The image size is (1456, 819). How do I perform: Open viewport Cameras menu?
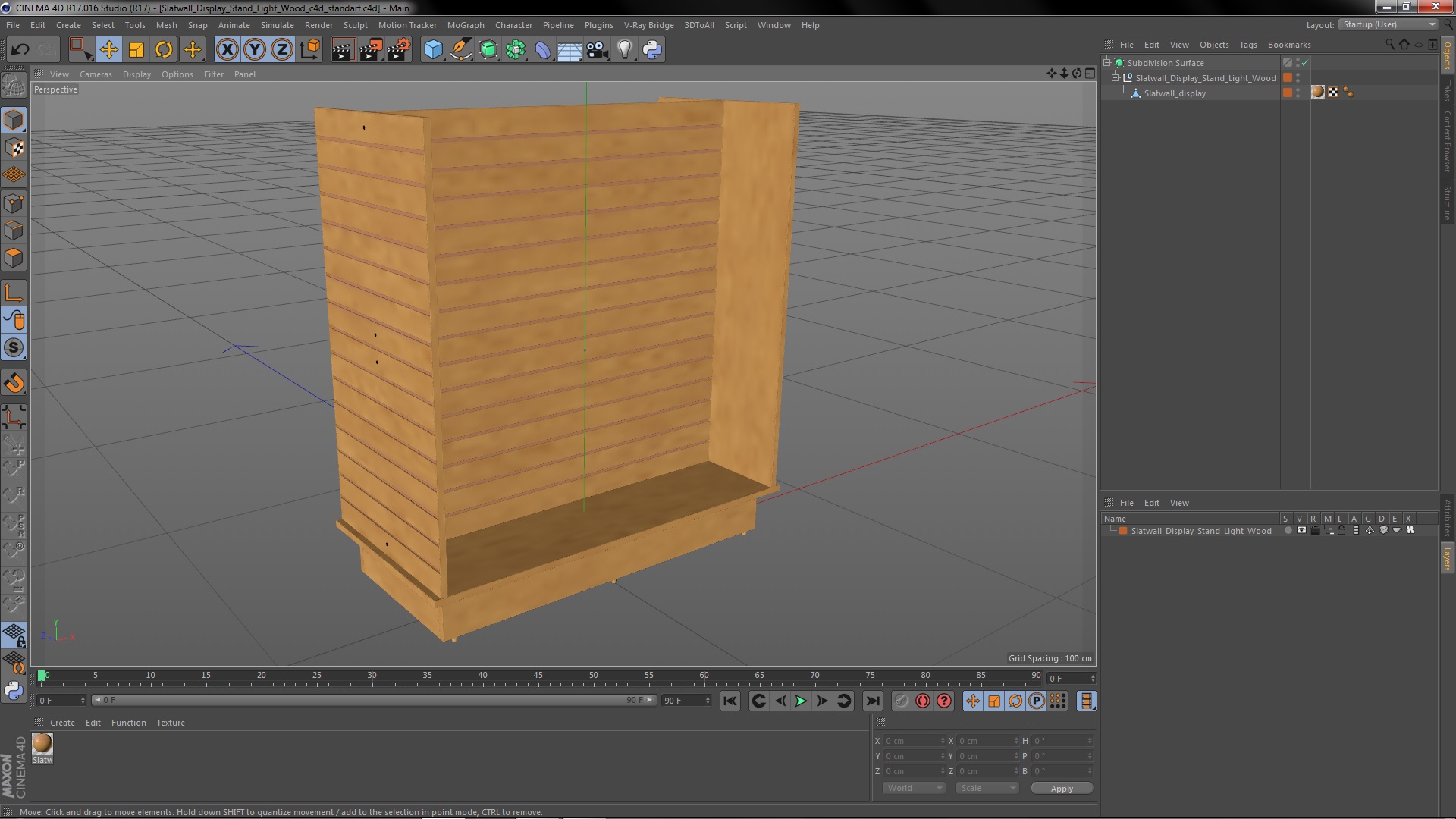(96, 74)
